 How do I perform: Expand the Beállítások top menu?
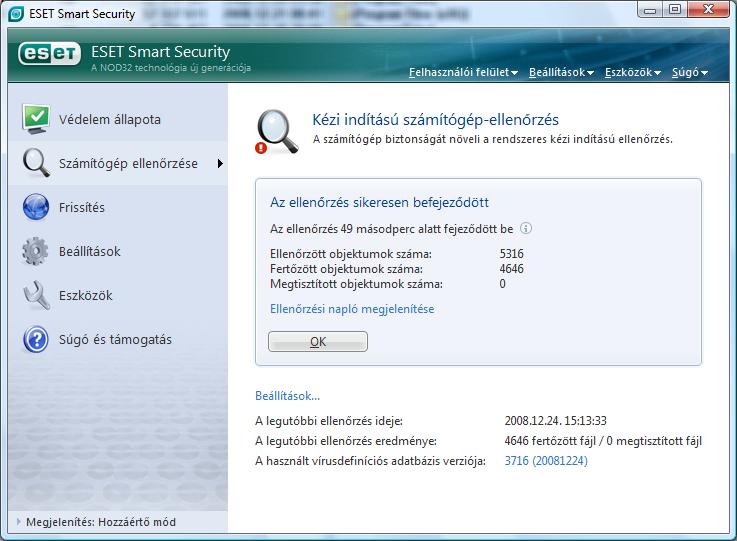[561, 72]
